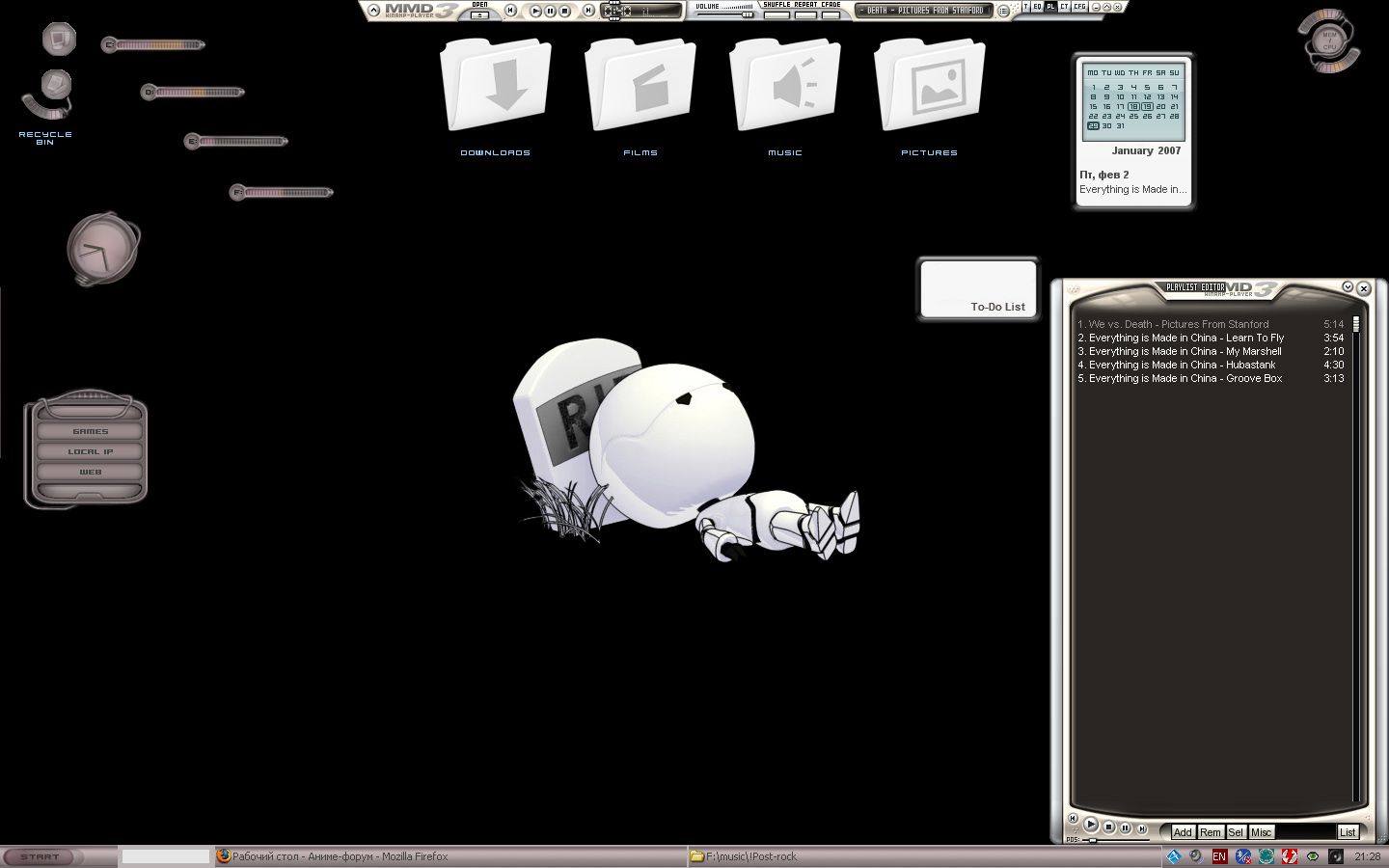This screenshot has height=868, width=1389.
Task: Open the Misc menu in playlist editor
Action: [x=1261, y=832]
